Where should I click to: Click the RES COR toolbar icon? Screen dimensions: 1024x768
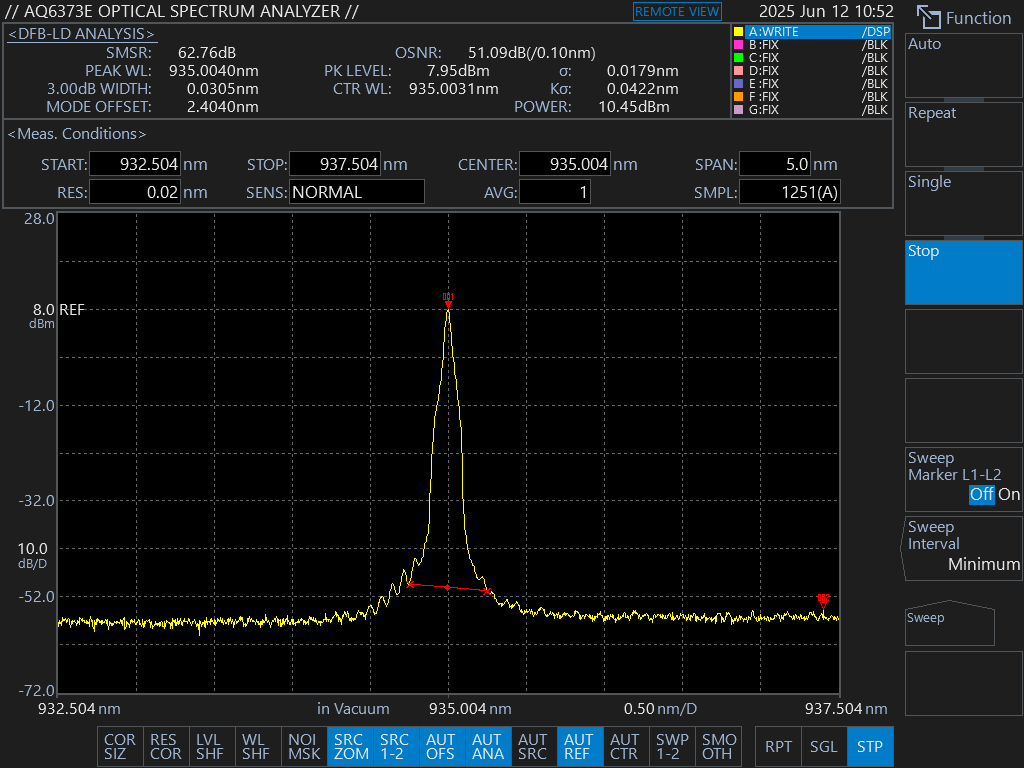click(x=165, y=746)
